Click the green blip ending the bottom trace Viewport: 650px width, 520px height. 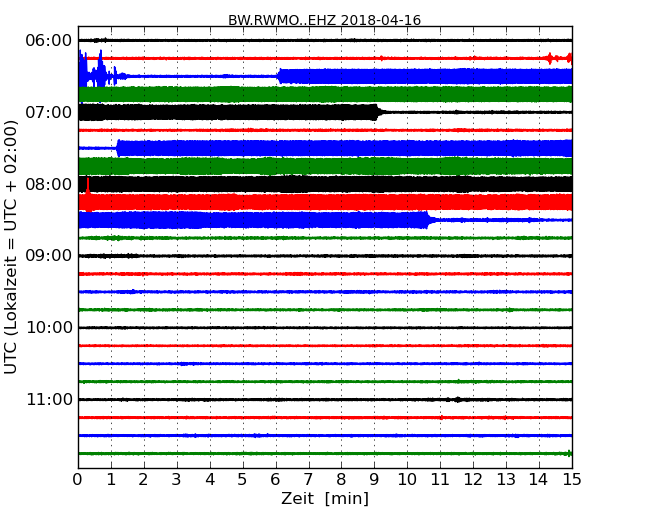coord(569,454)
